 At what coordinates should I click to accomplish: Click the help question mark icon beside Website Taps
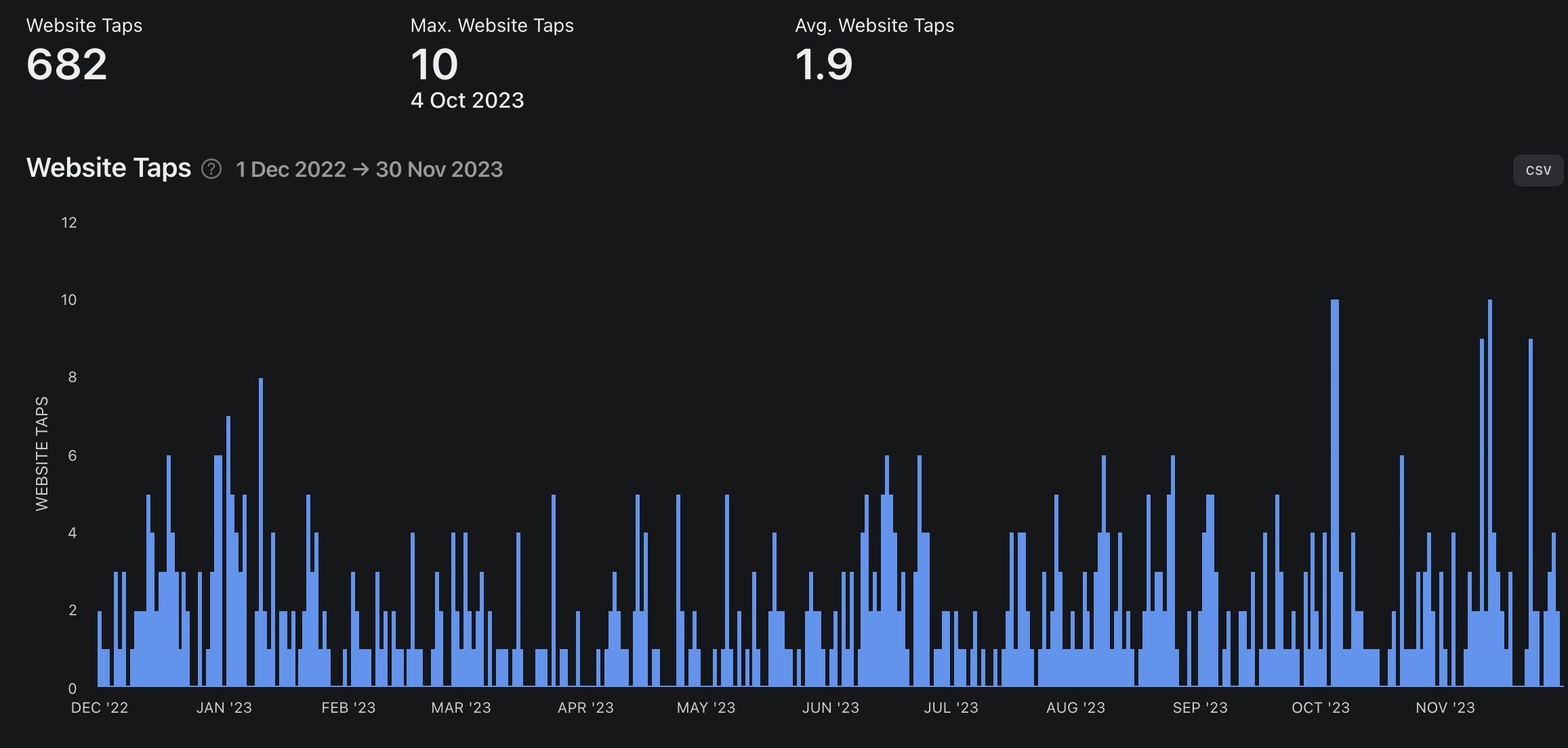211,169
